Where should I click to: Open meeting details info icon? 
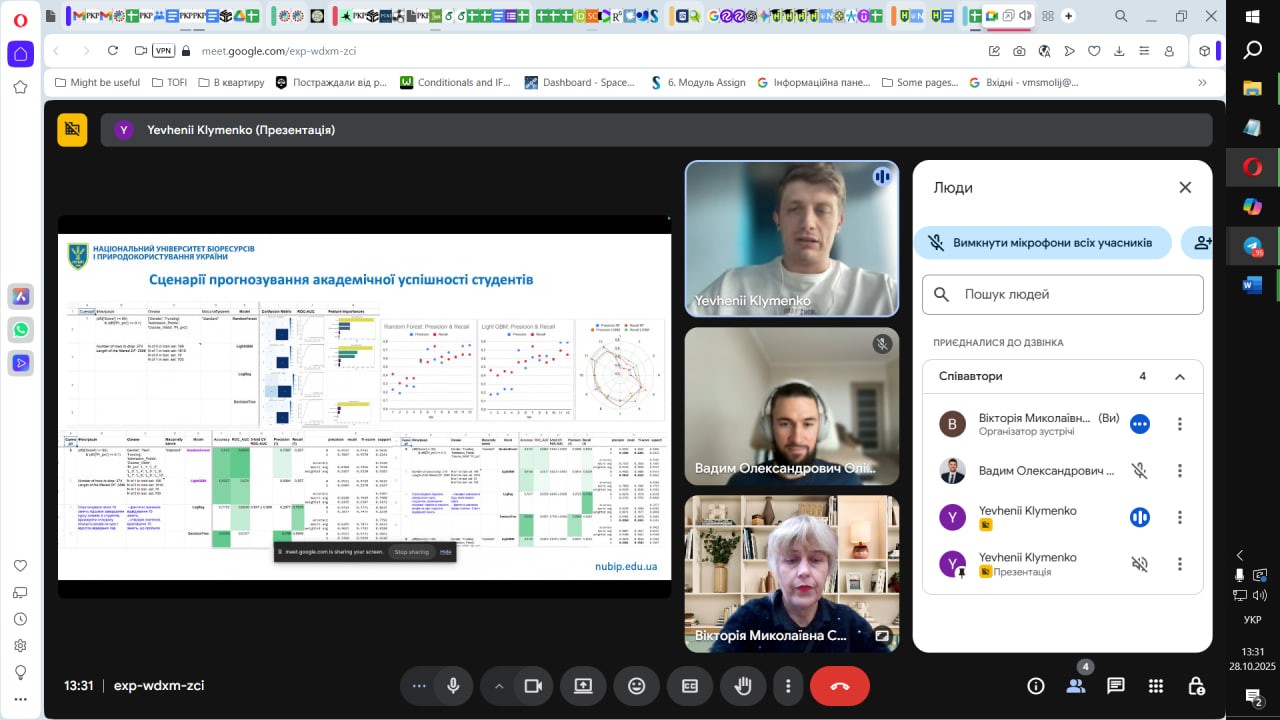click(1036, 686)
